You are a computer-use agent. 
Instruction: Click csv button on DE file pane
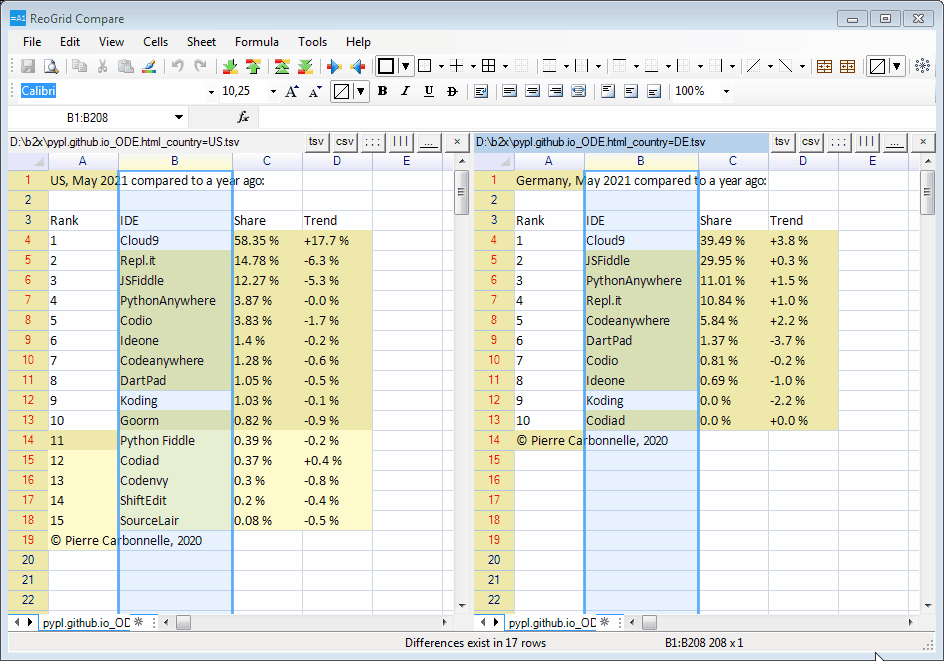811,142
